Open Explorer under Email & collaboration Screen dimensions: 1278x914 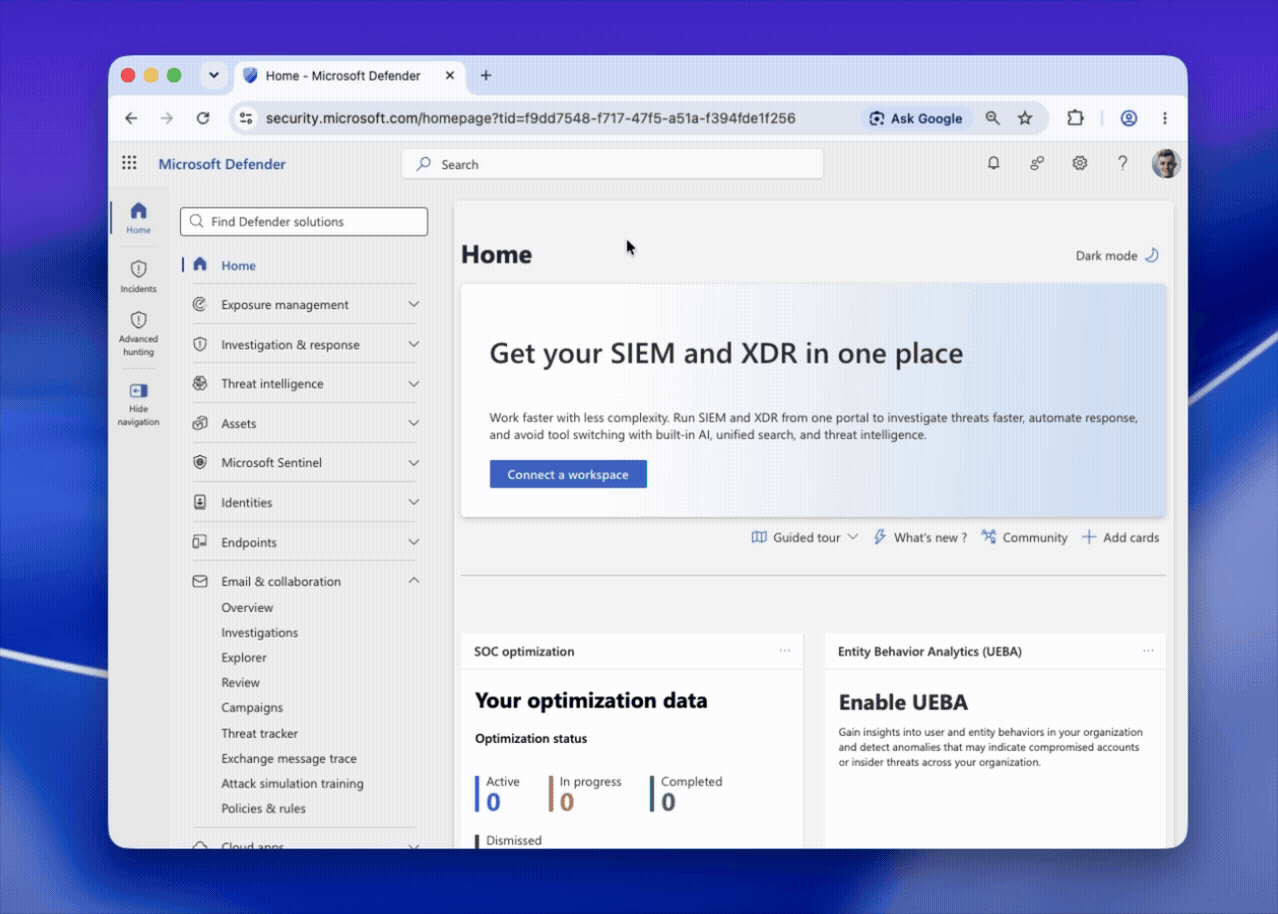click(x=244, y=658)
